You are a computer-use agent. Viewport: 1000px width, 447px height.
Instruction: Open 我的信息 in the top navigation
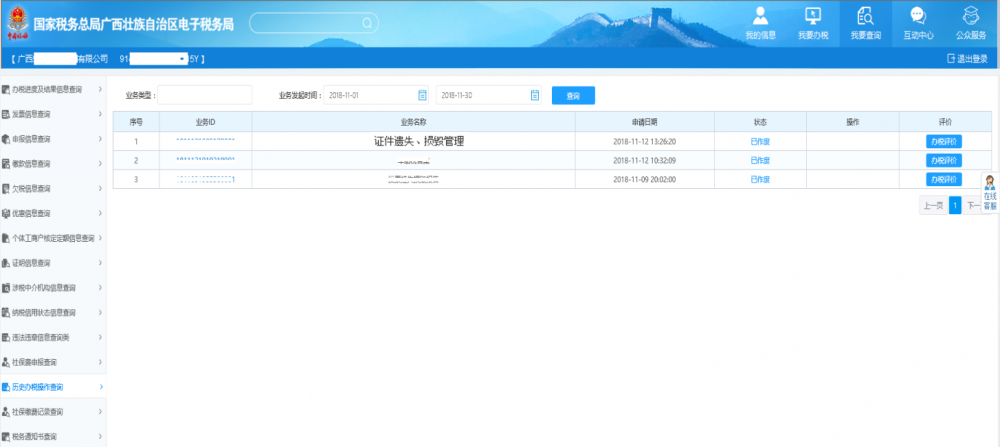pos(760,24)
